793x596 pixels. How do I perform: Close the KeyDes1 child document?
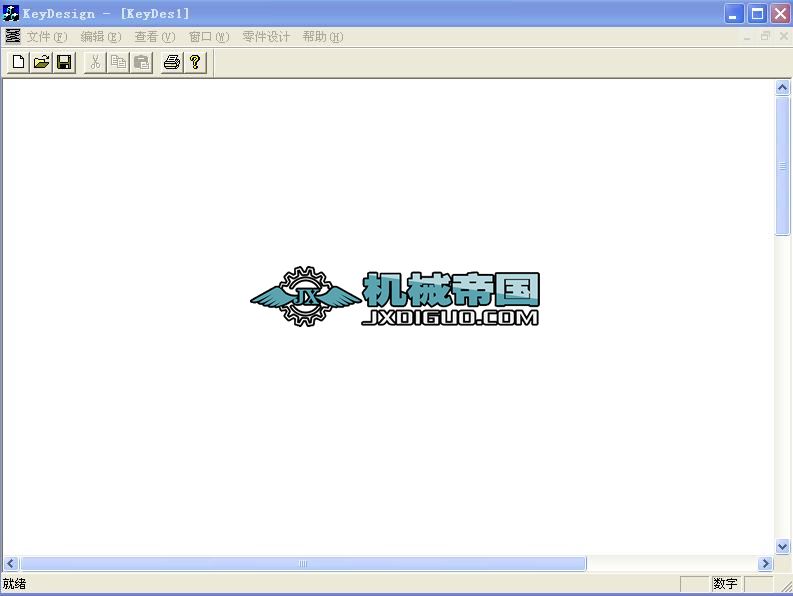point(783,36)
